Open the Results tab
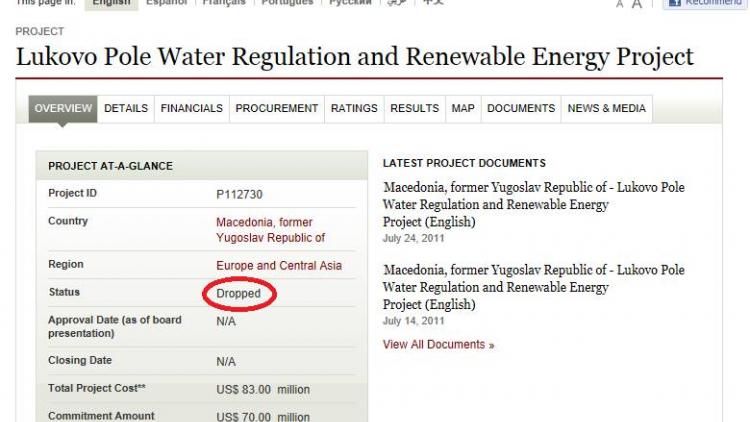The width and height of the screenshot is (750, 422). [414, 108]
